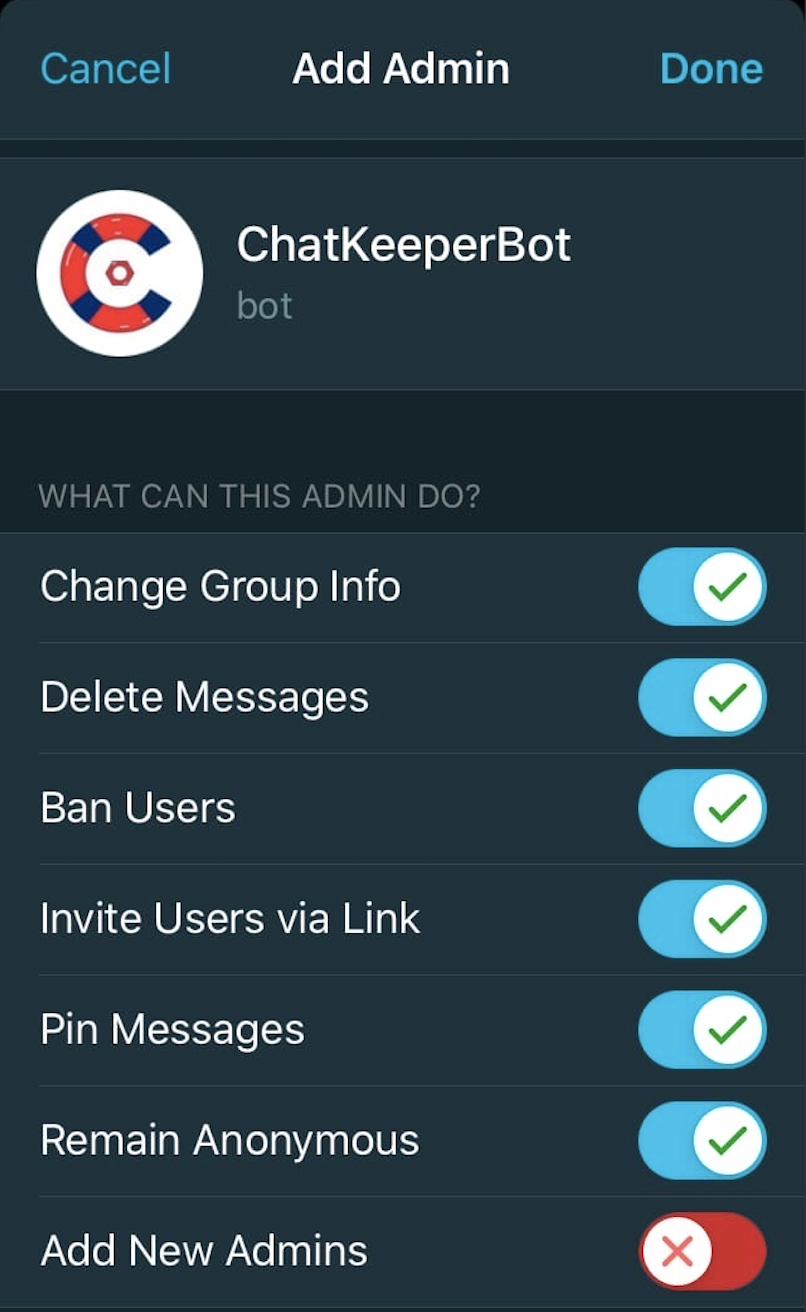Image resolution: width=806 pixels, height=1312 pixels.
Task: Click the What Can This Admin Do header
Action: [259, 496]
